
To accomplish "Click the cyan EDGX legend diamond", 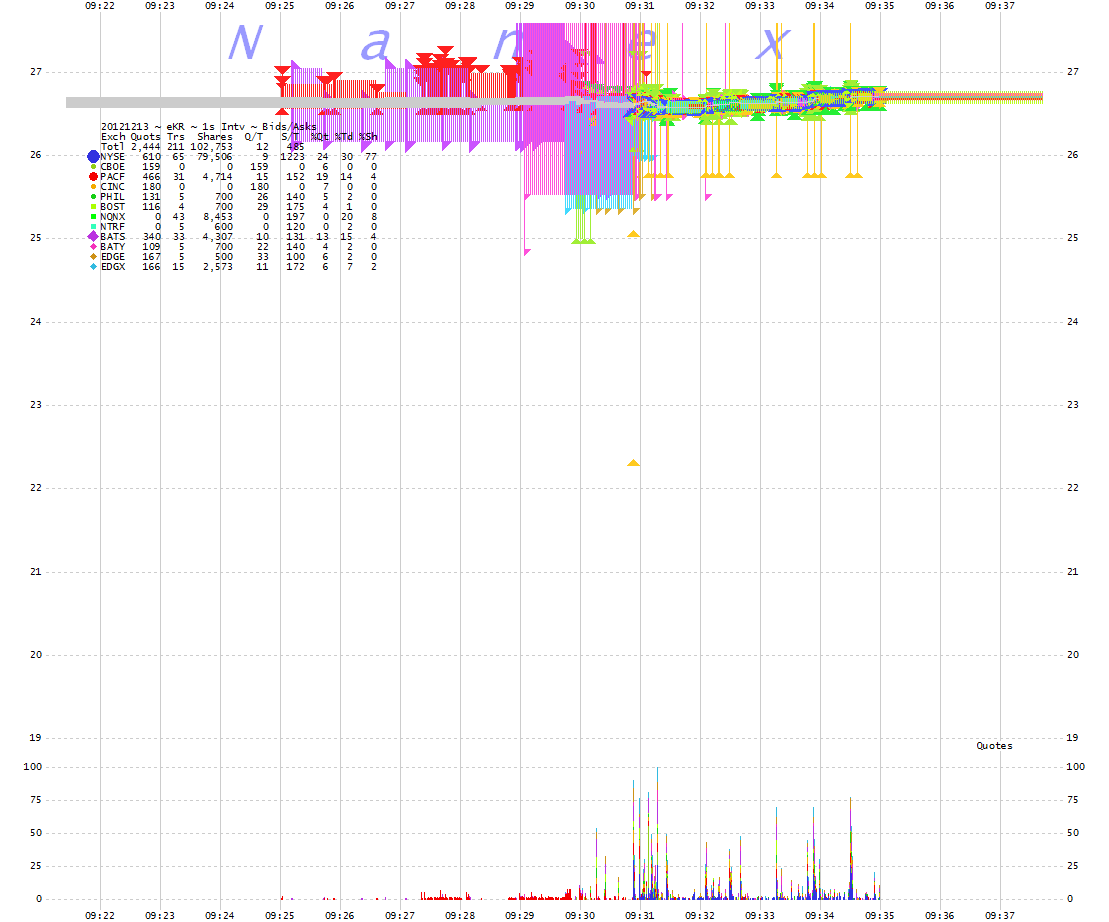I will click(x=93, y=267).
